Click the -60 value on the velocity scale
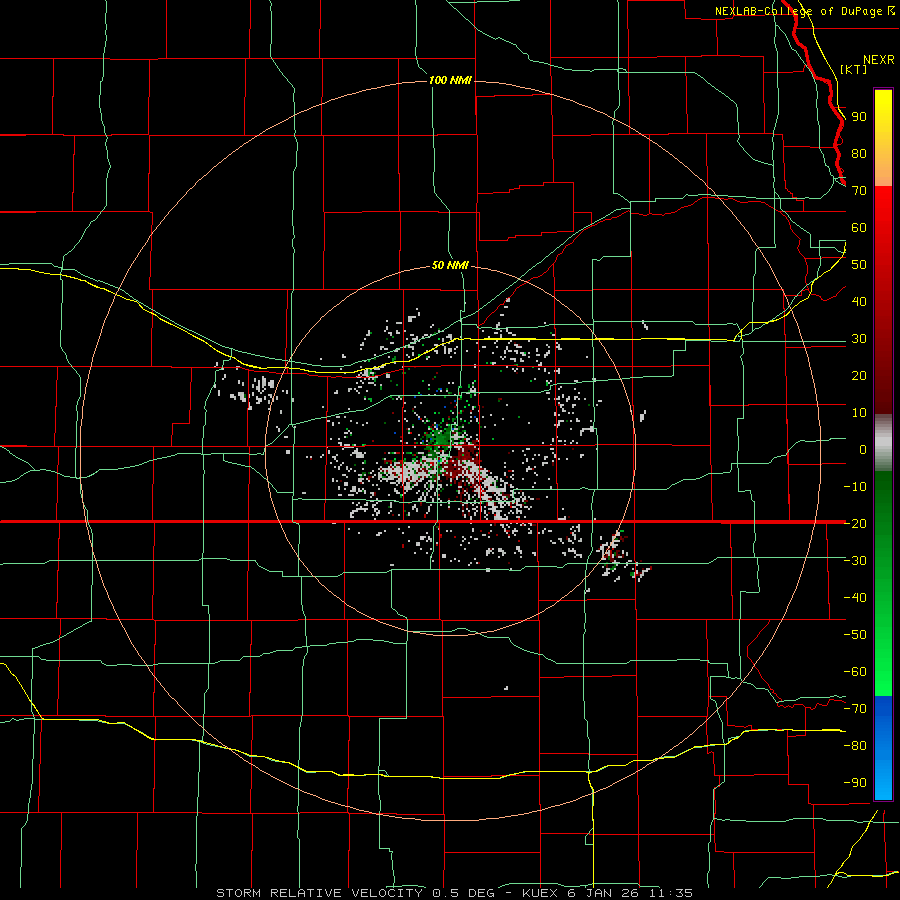Viewport: 900px width, 900px height. coord(855,672)
